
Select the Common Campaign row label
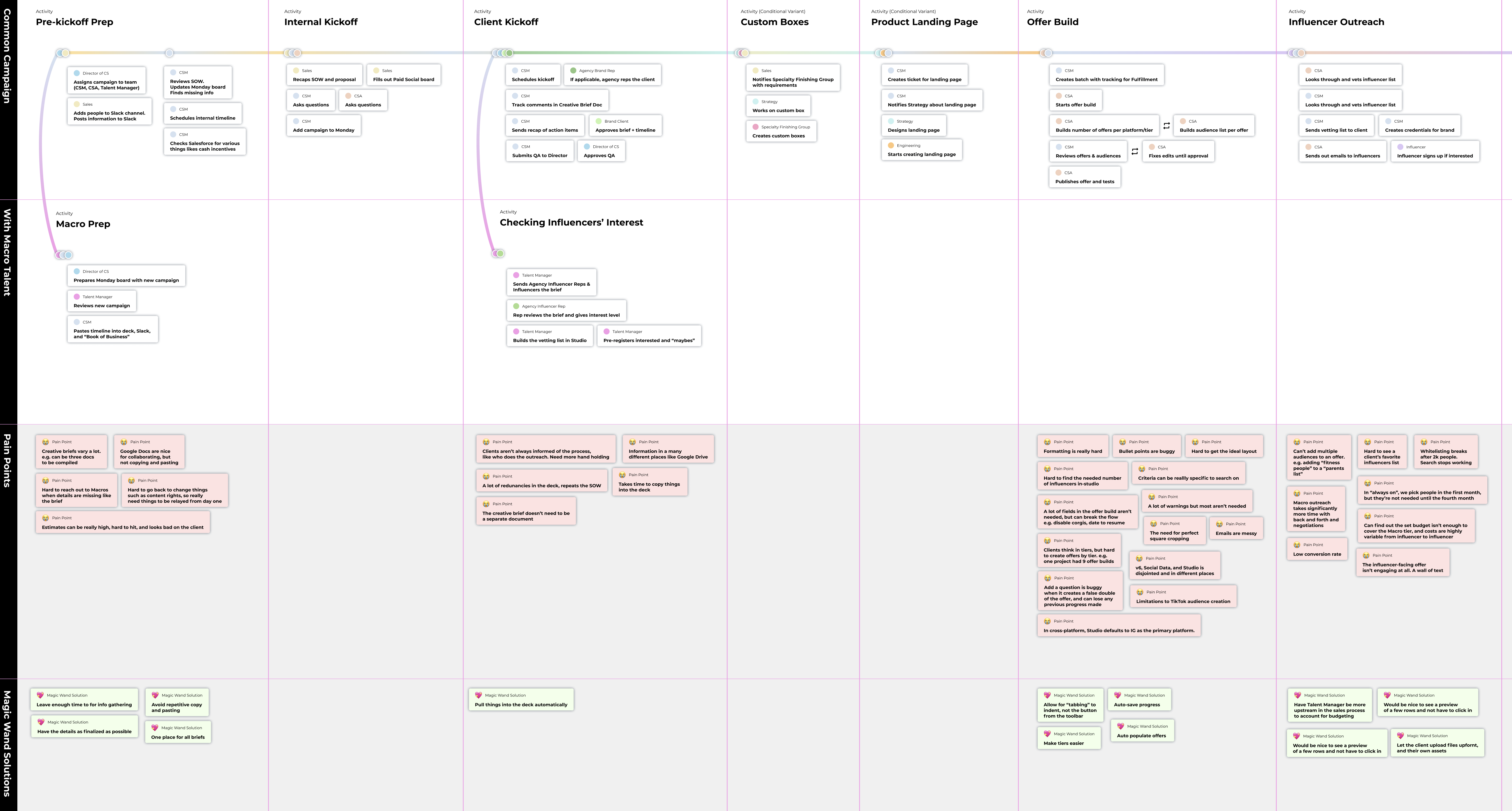pos(8,56)
